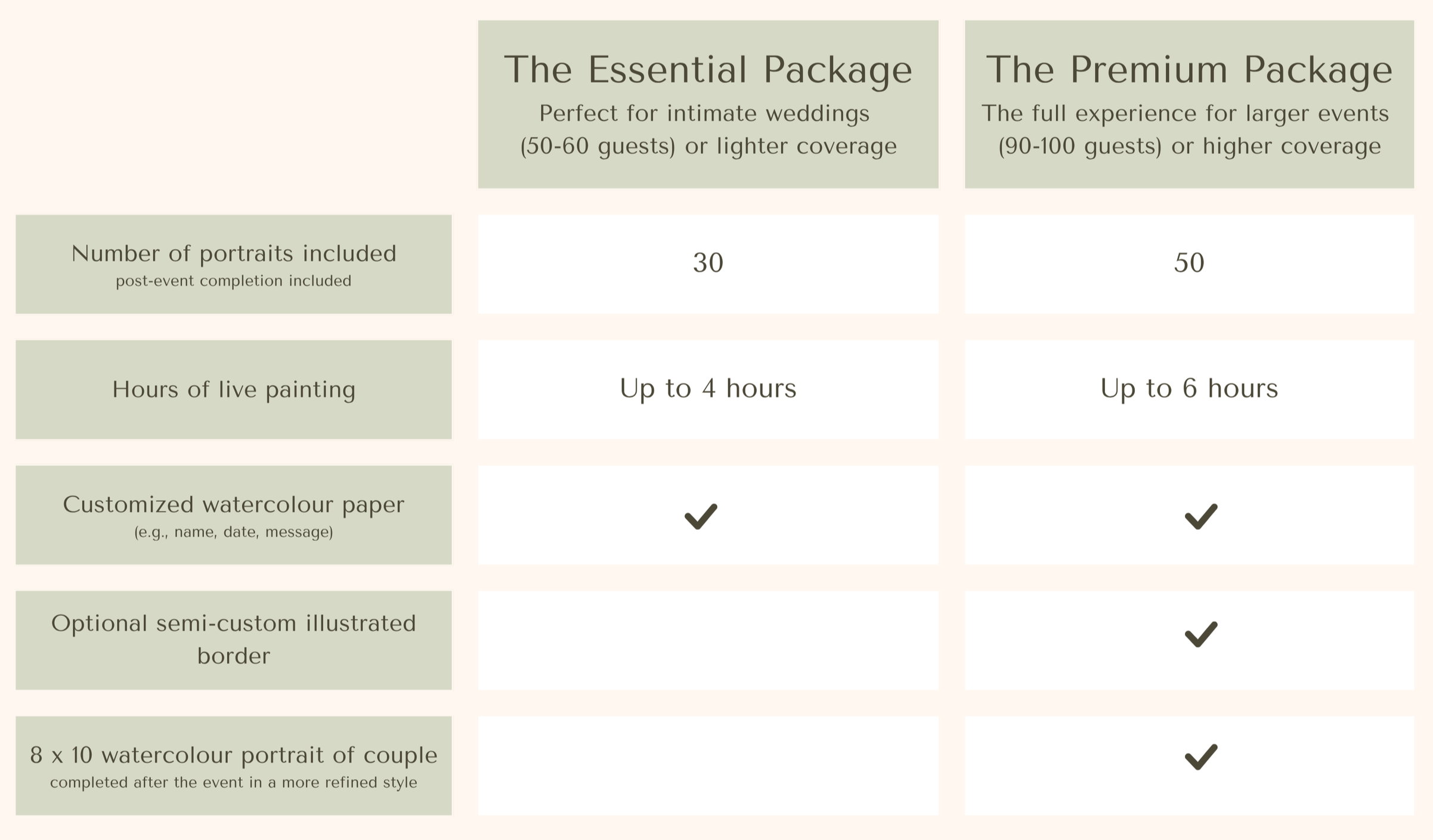Click the Essential Package customized paper checkmark

click(x=701, y=516)
